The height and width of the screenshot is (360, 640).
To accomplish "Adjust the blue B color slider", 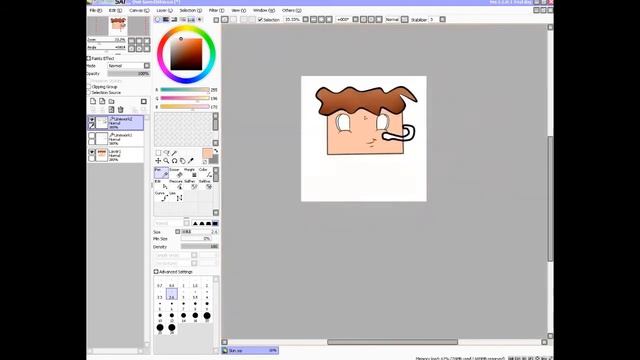I will click(x=185, y=107).
